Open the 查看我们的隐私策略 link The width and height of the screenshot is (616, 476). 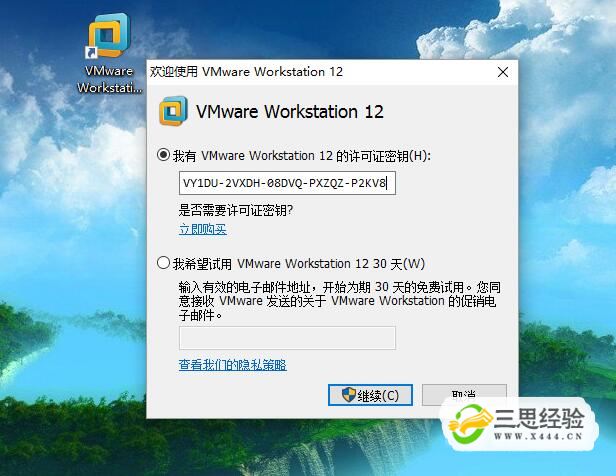[233, 365]
